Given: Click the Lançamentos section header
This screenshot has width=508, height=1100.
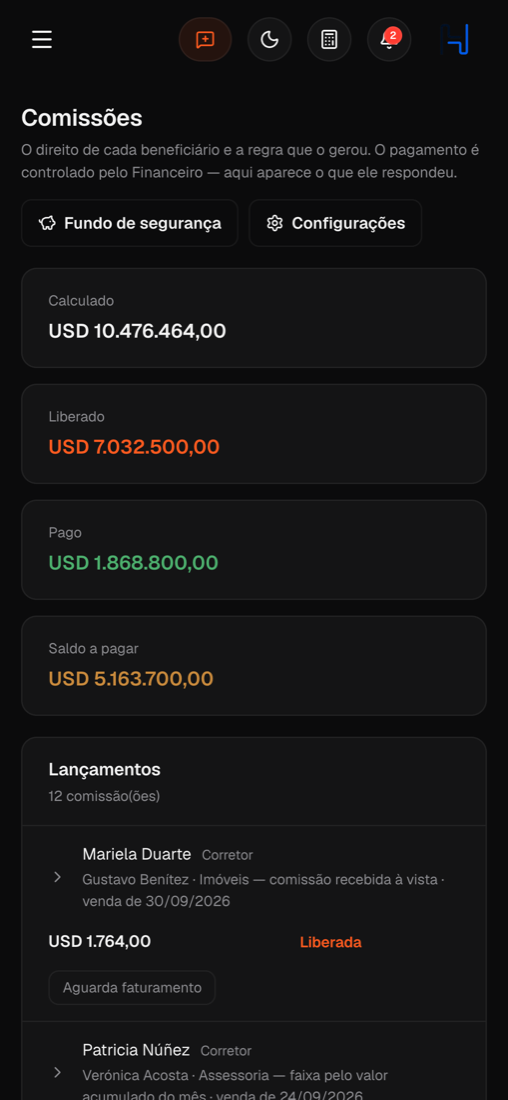Looking at the screenshot, I should pos(105,770).
